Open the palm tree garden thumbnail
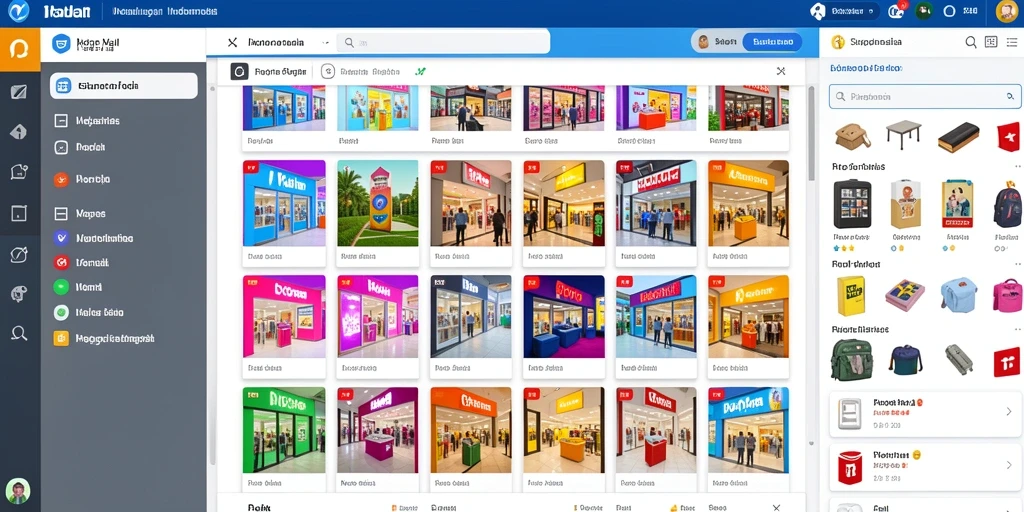 coord(377,203)
